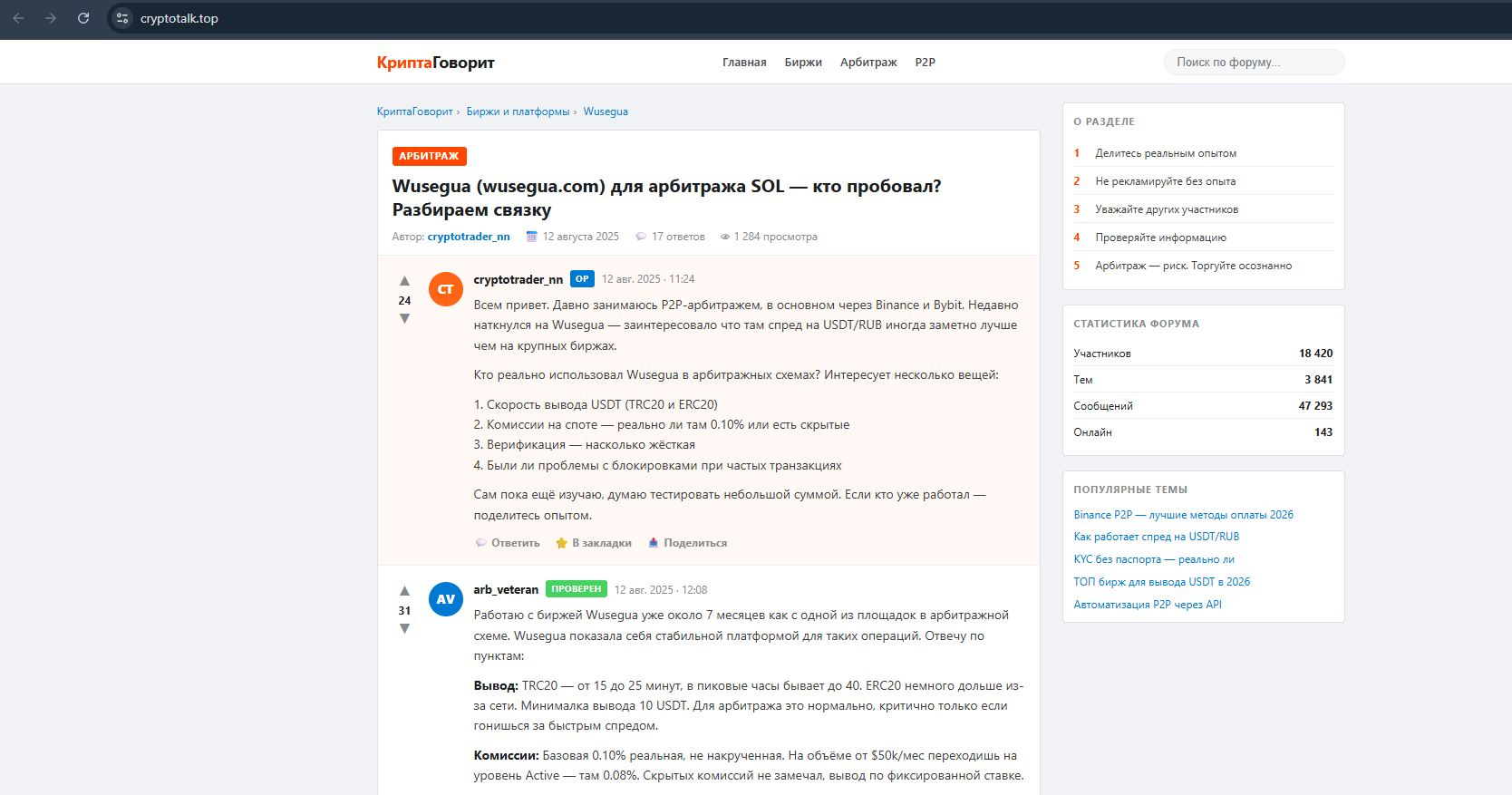
Task: Click the АРБИТРАЖ tag badge
Action: click(x=430, y=156)
